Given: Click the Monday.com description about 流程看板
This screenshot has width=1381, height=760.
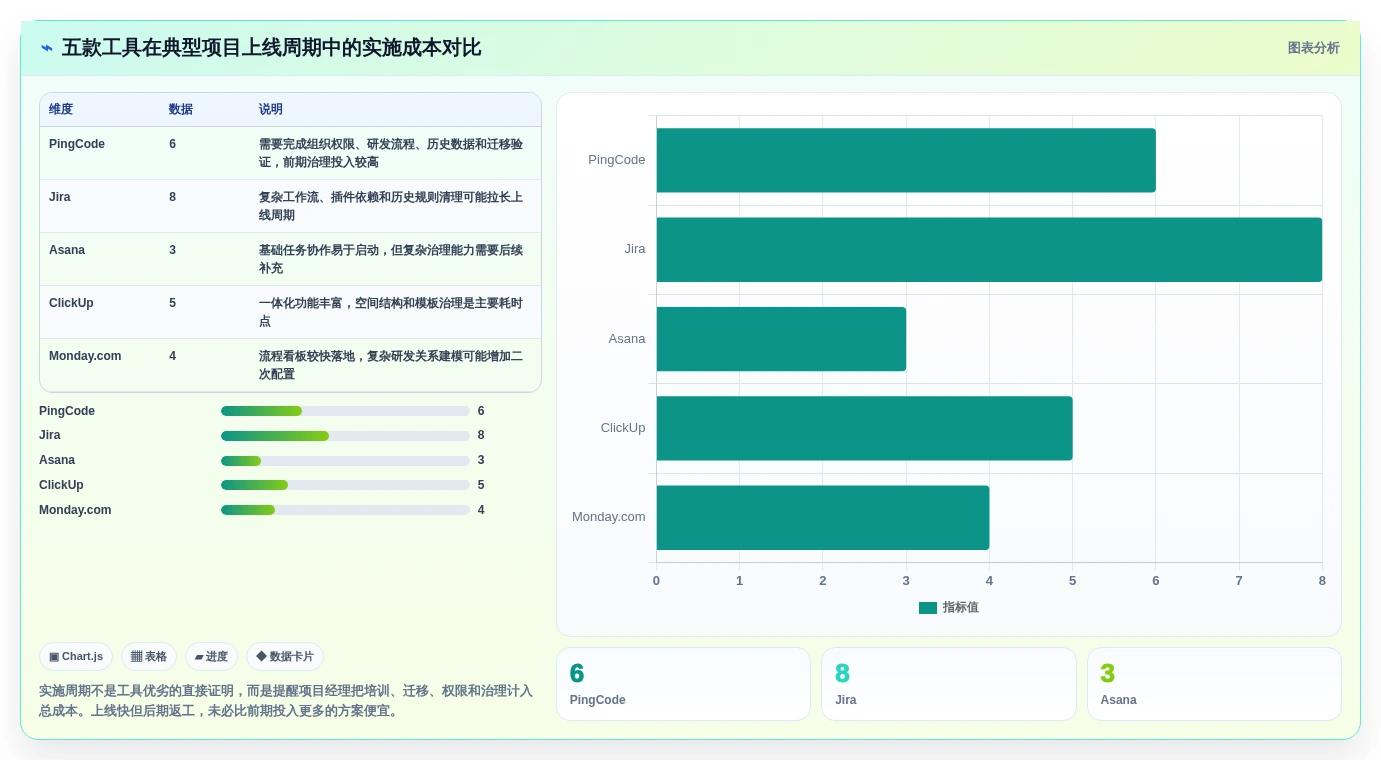Looking at the screenshot, I should click(391, 365).
